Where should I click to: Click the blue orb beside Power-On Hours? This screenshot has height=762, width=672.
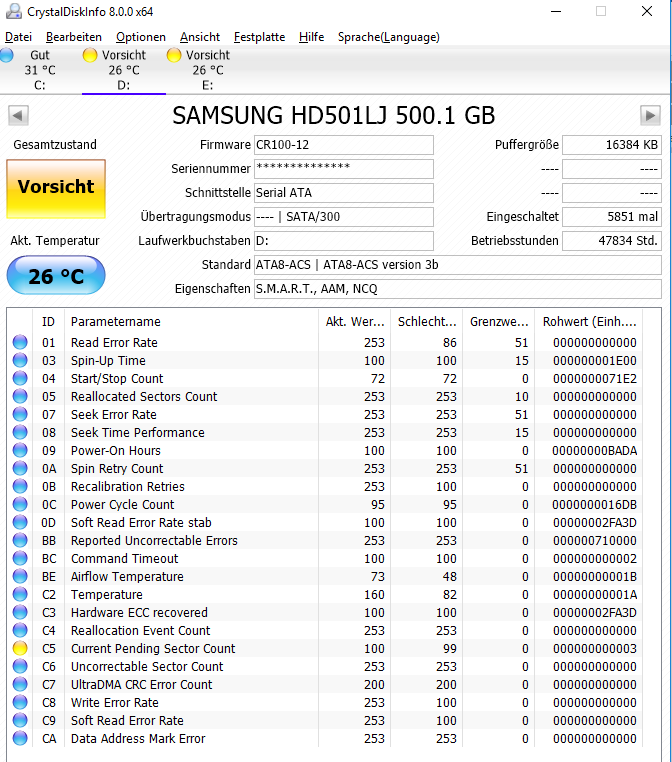(20, 450)
